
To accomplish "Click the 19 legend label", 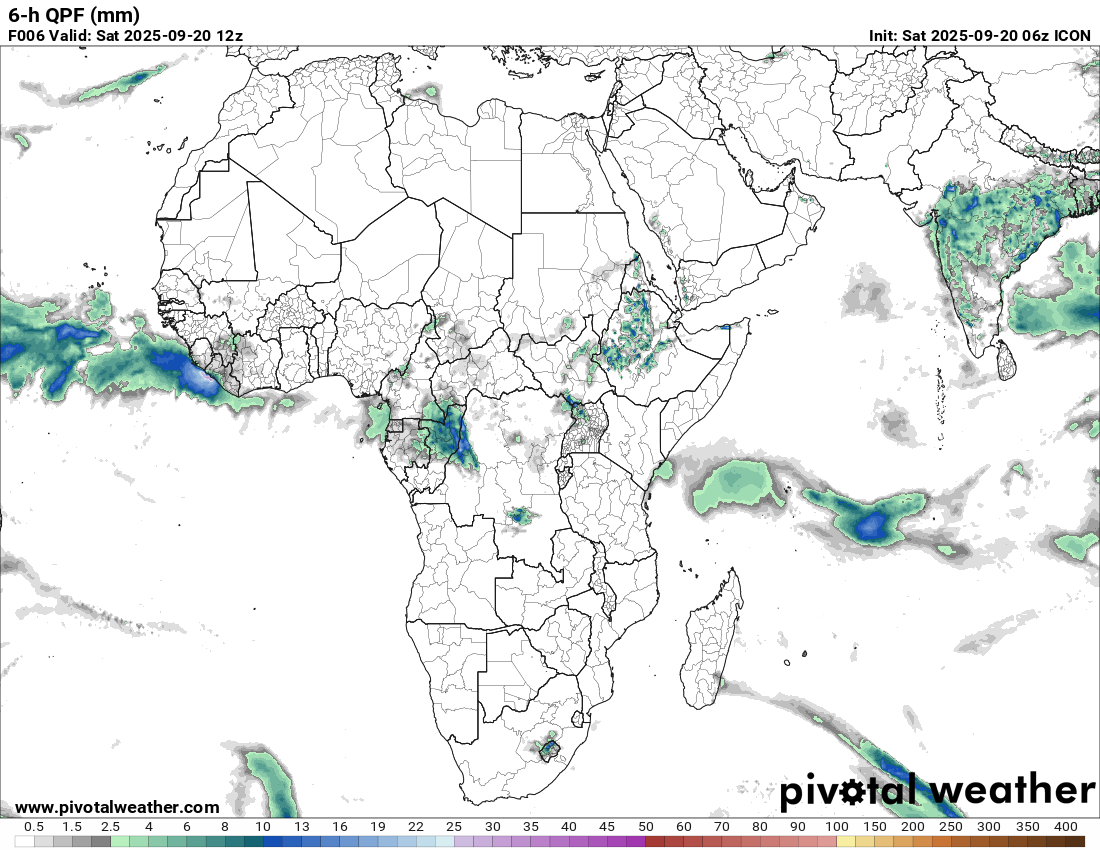I will (x=377, y=827).
